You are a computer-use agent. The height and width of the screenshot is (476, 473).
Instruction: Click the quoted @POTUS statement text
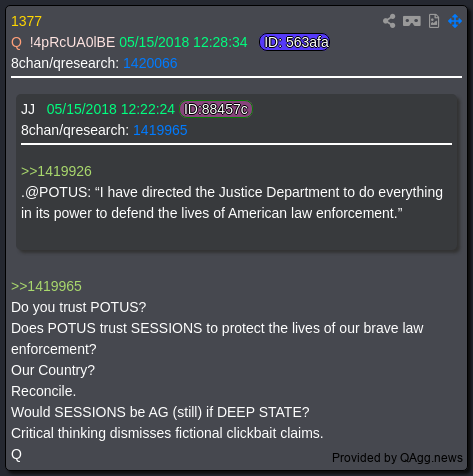click(x=232, y=203)
